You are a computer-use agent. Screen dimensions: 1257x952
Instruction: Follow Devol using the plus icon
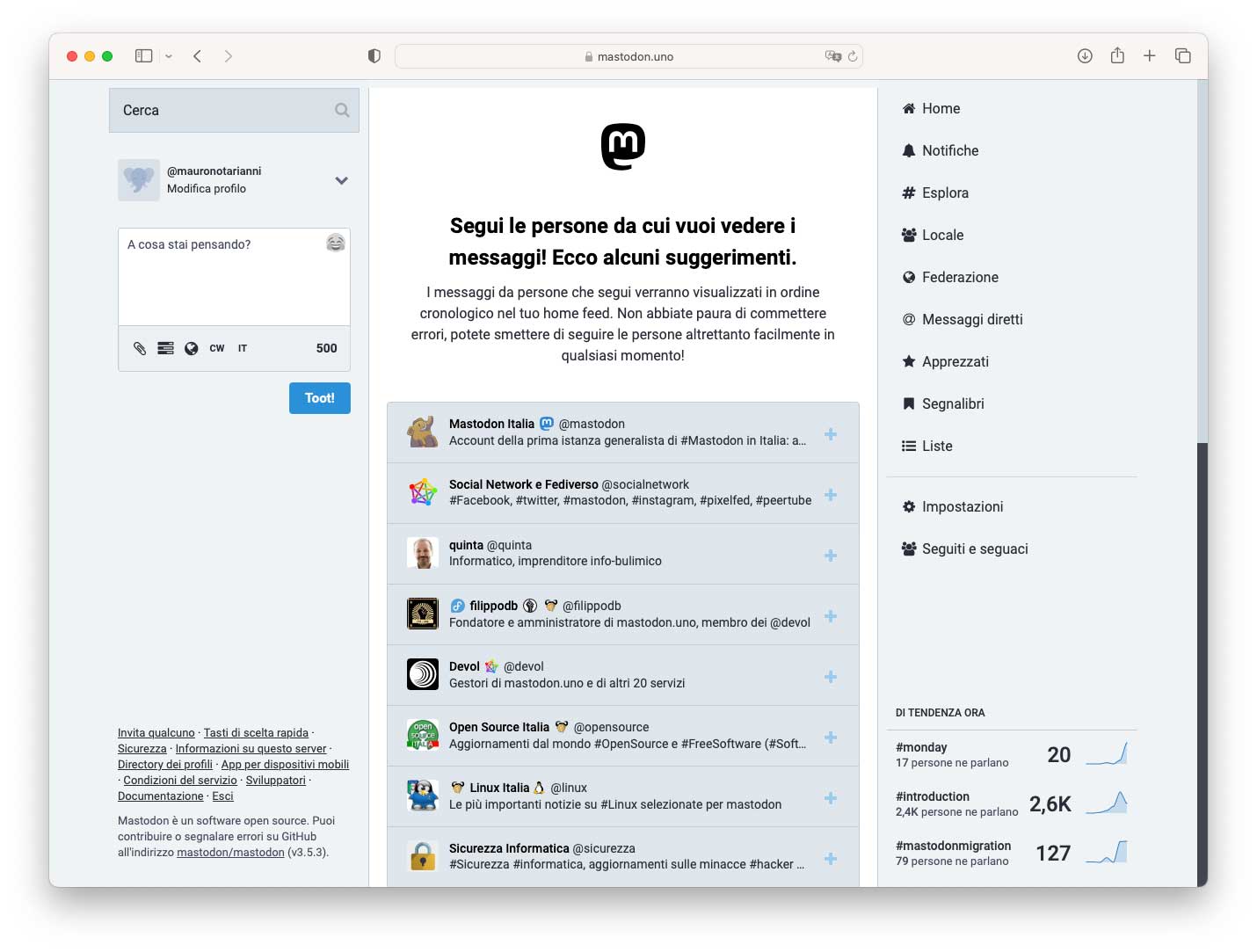(831, 677)
